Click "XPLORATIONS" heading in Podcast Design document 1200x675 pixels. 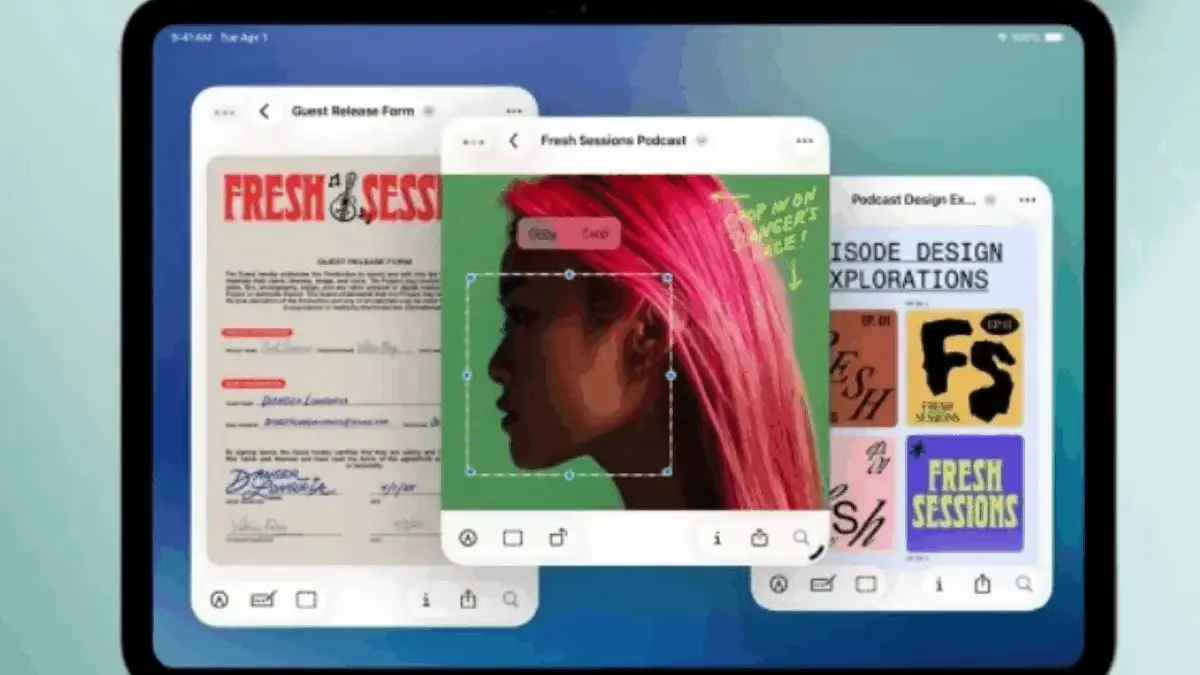(x=908, y=278)
